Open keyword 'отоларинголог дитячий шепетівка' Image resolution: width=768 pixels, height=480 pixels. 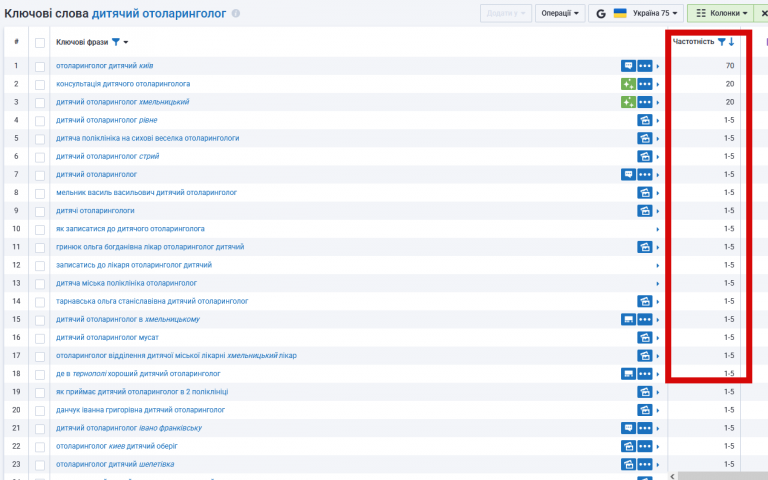click(115, 464)
